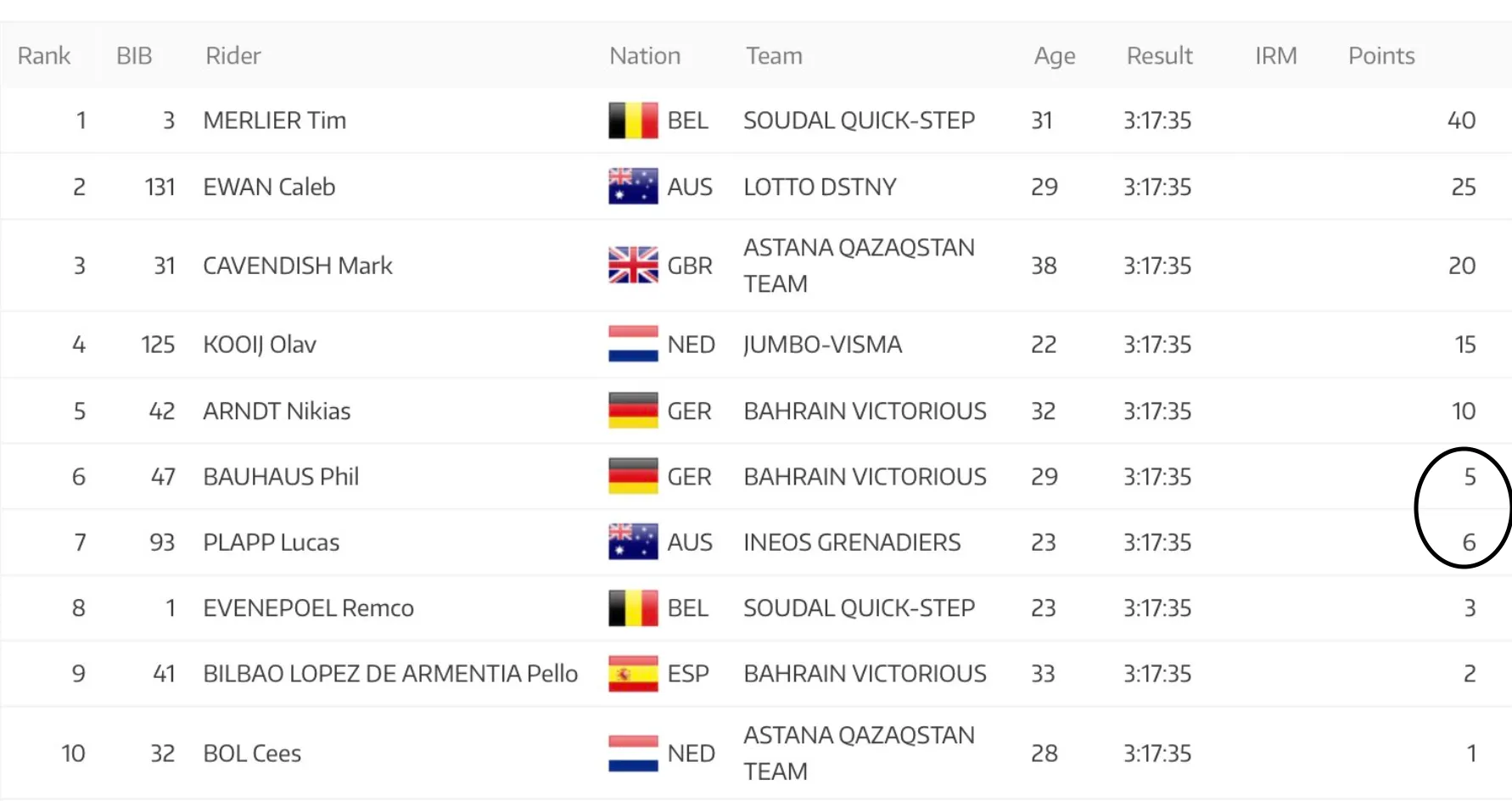Open rider BOL Cees
The image size is (1512, 801).
252,753
